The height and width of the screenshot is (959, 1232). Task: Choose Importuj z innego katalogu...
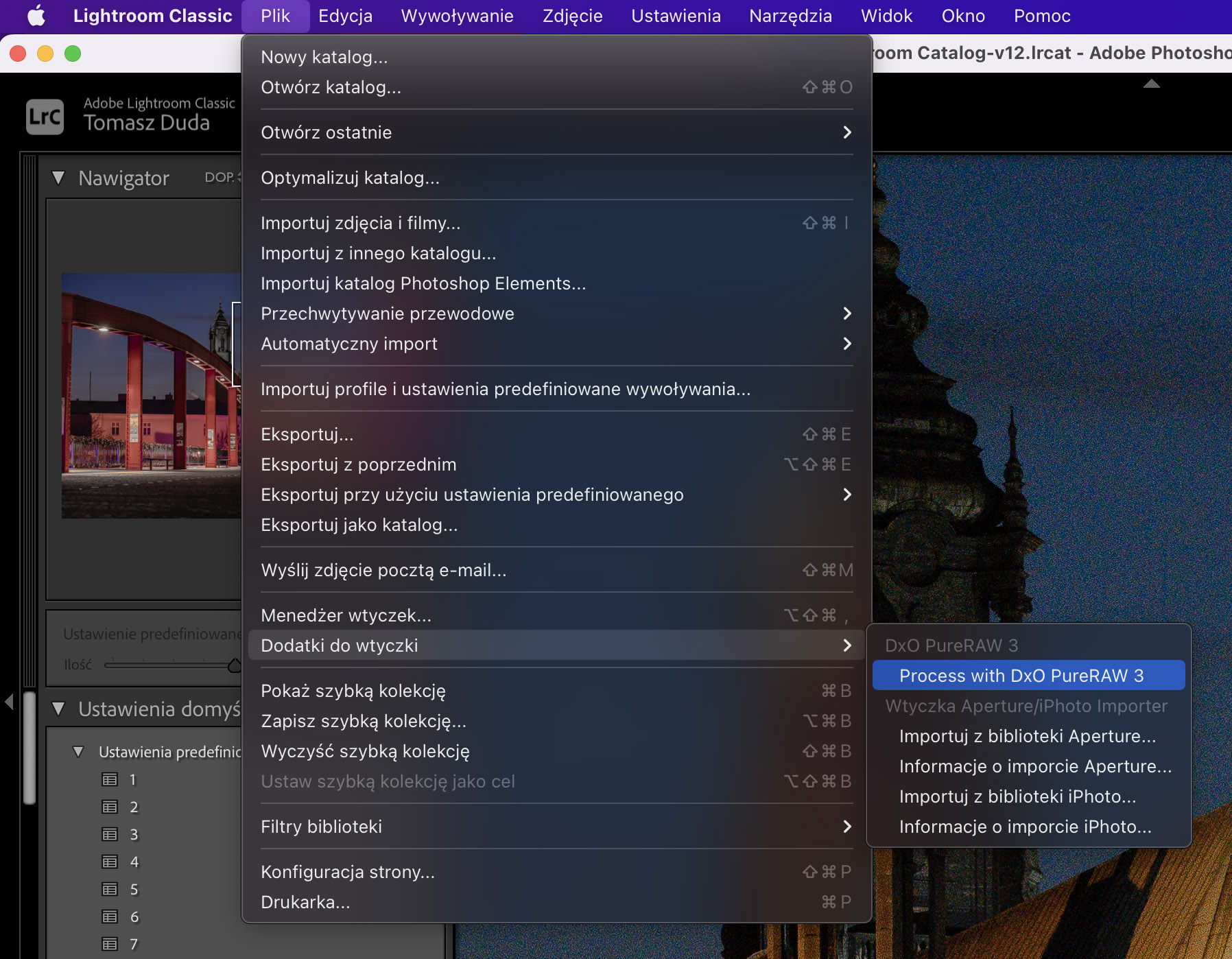click(x=556, y=253)
